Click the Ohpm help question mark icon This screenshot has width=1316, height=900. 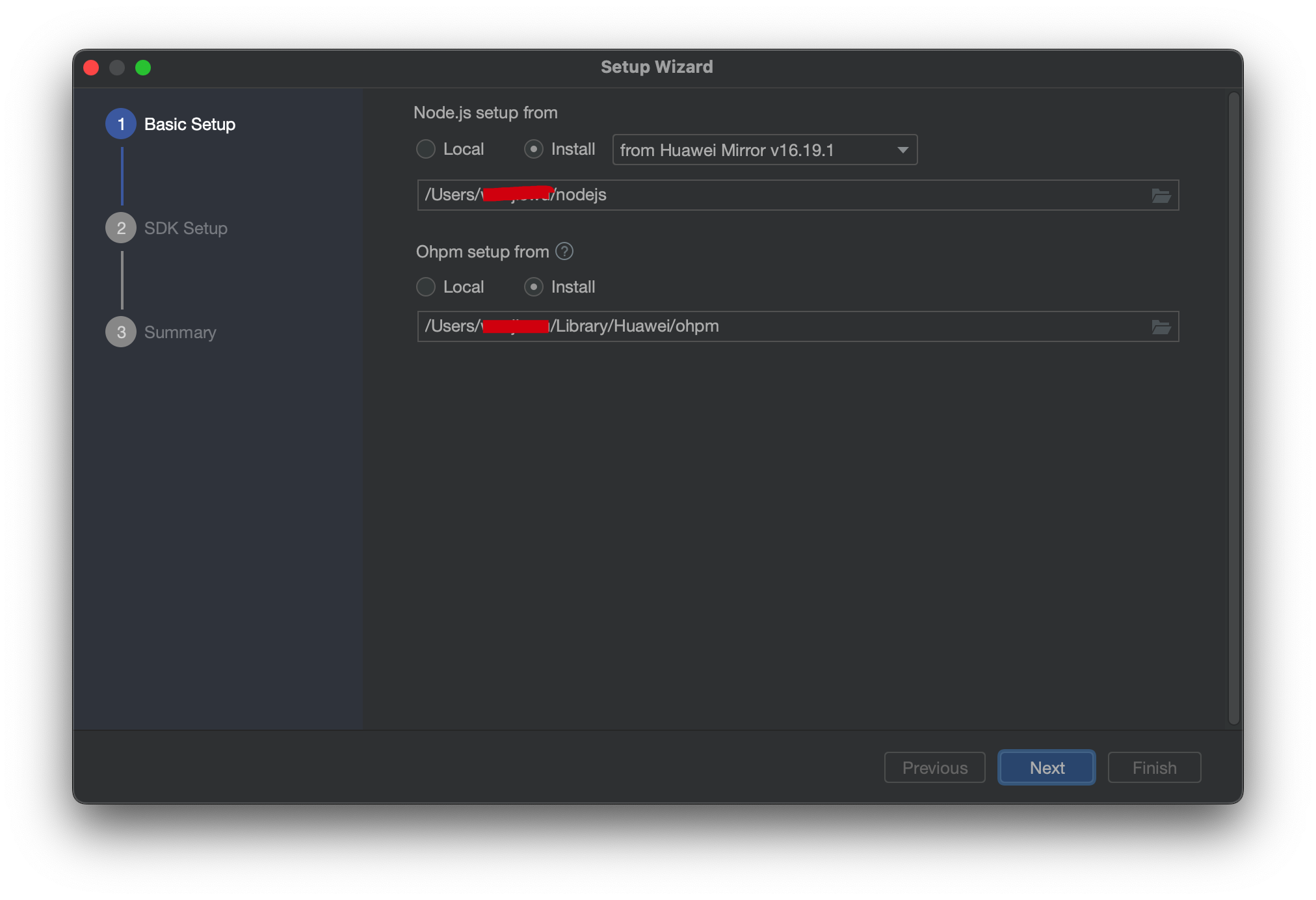tap(564, 252)
